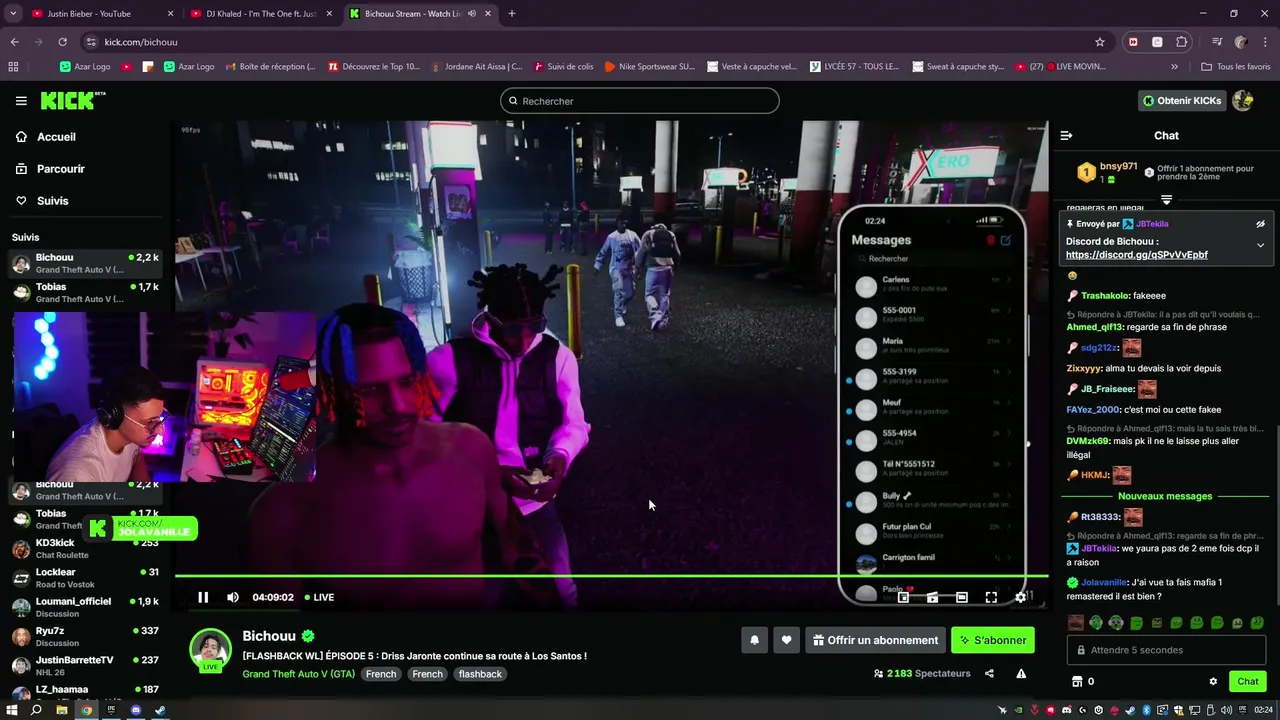Image resolution: width=1280 pixels, height=720 pixels.
Task: Expand the bookmarks overflow chevron
Action: 1174,67
